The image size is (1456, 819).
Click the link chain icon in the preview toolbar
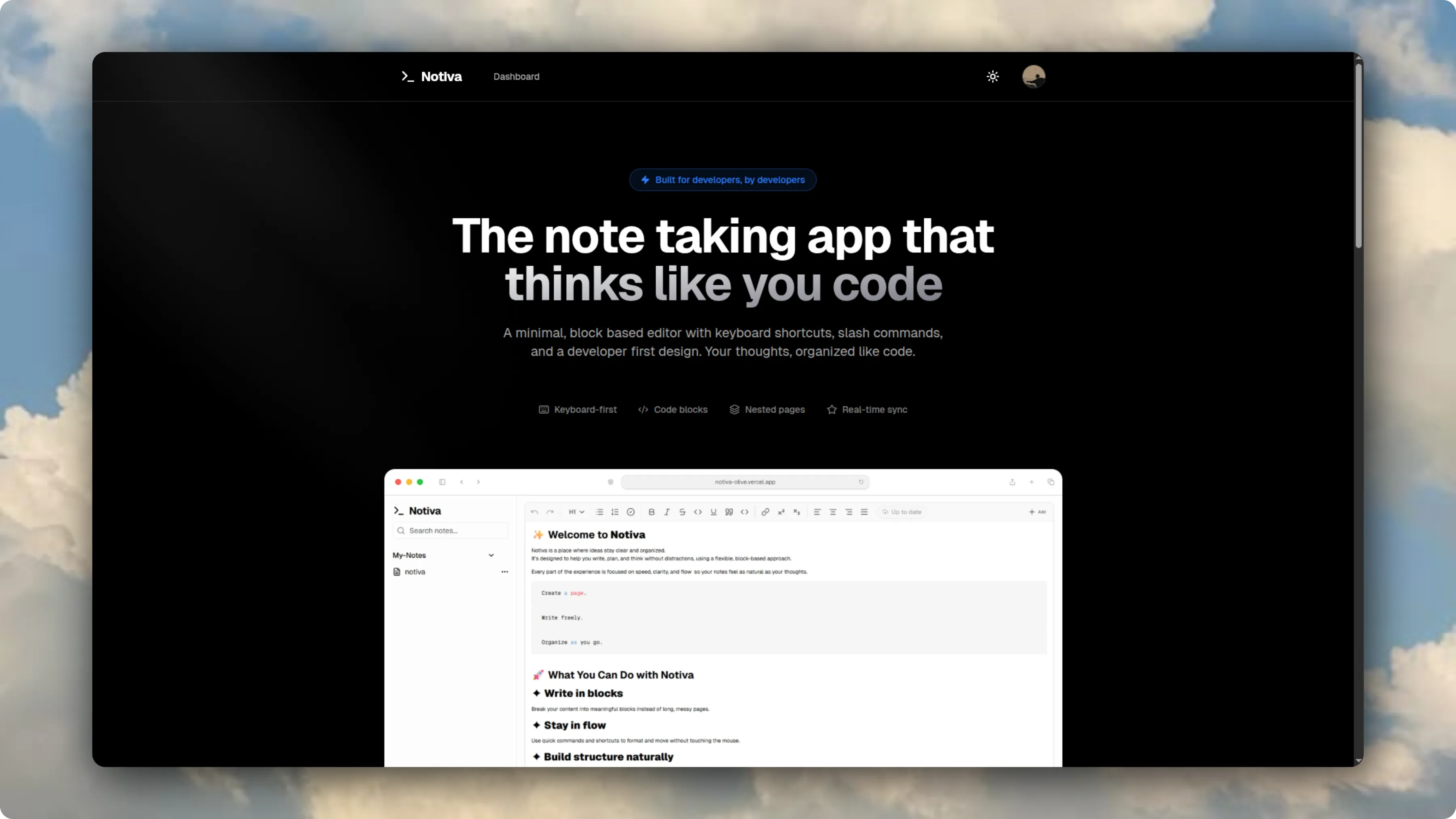click(x=765, y=512)
